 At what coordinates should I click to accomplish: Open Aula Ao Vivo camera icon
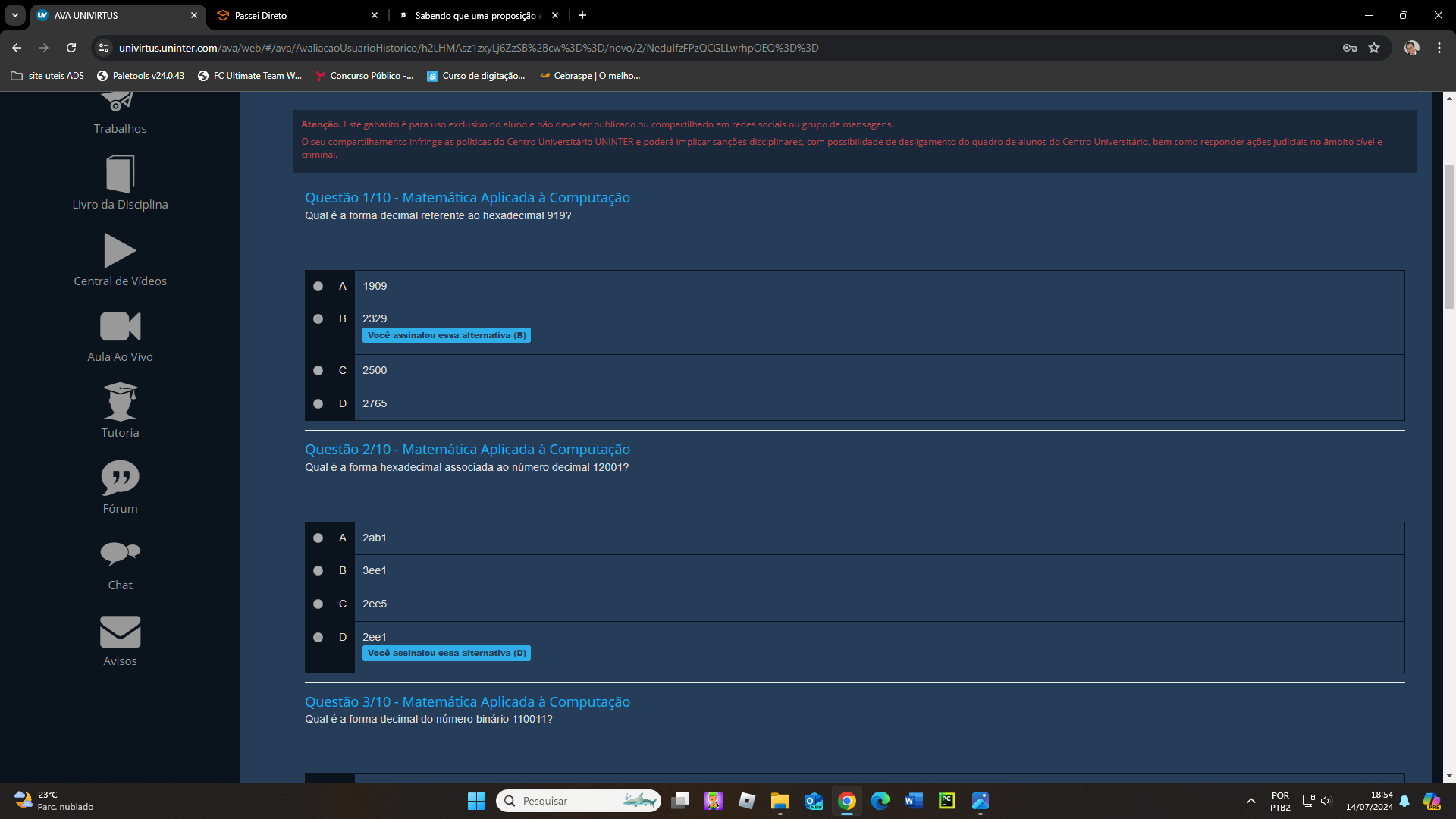click(x=120, y=327)
